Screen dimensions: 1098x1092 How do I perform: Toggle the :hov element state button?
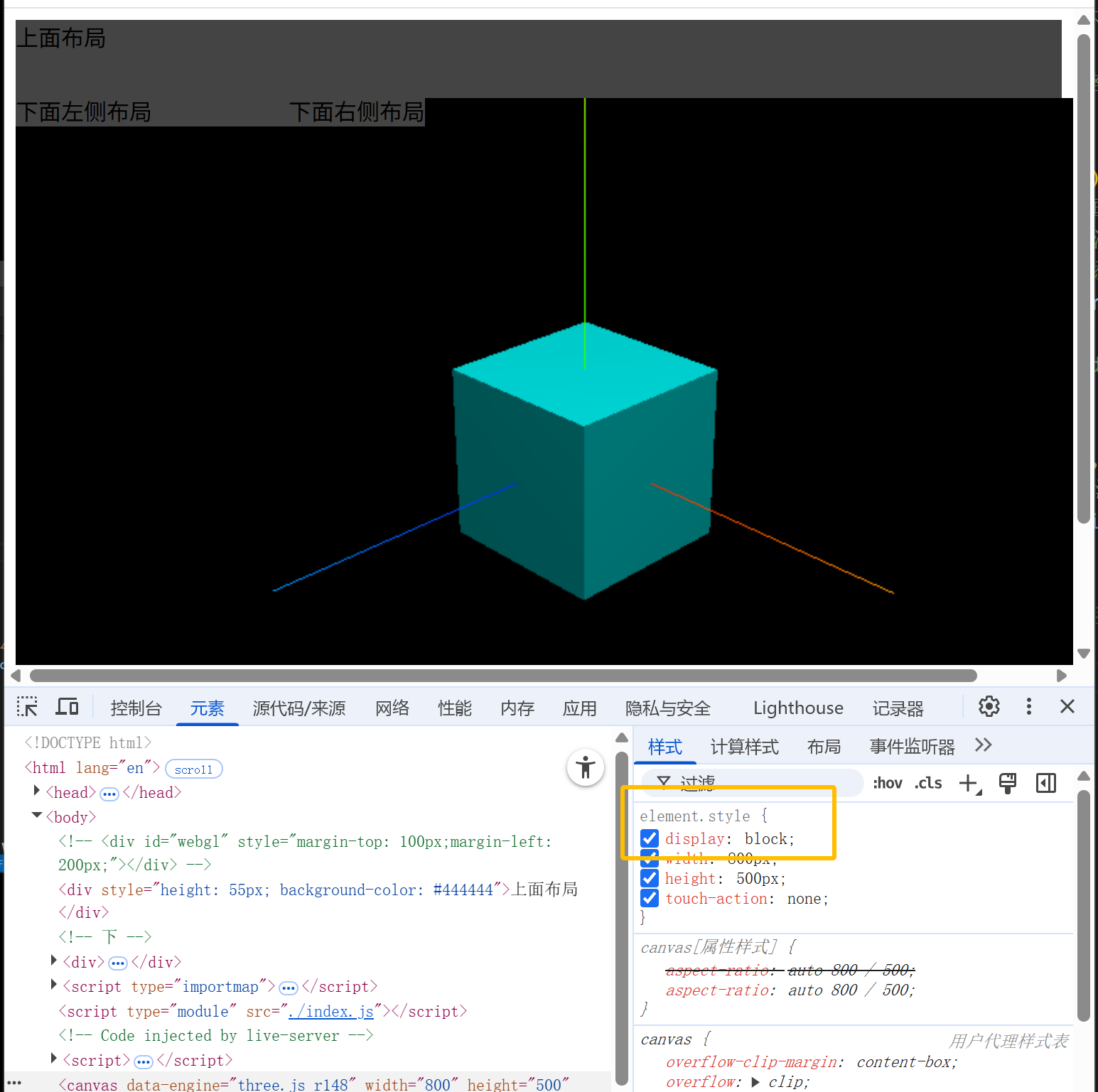point(887,783)
